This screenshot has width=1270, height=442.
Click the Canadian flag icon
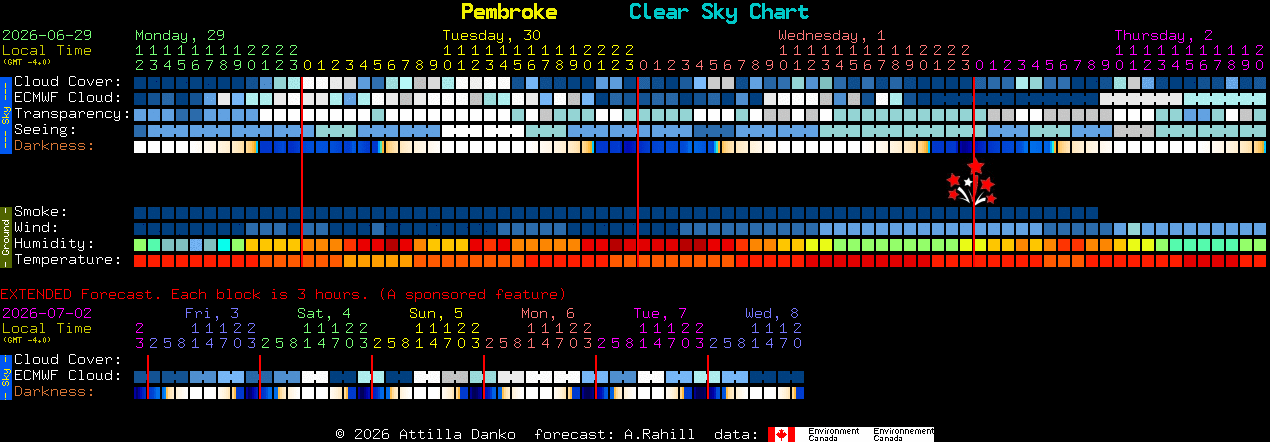point(781,434)
